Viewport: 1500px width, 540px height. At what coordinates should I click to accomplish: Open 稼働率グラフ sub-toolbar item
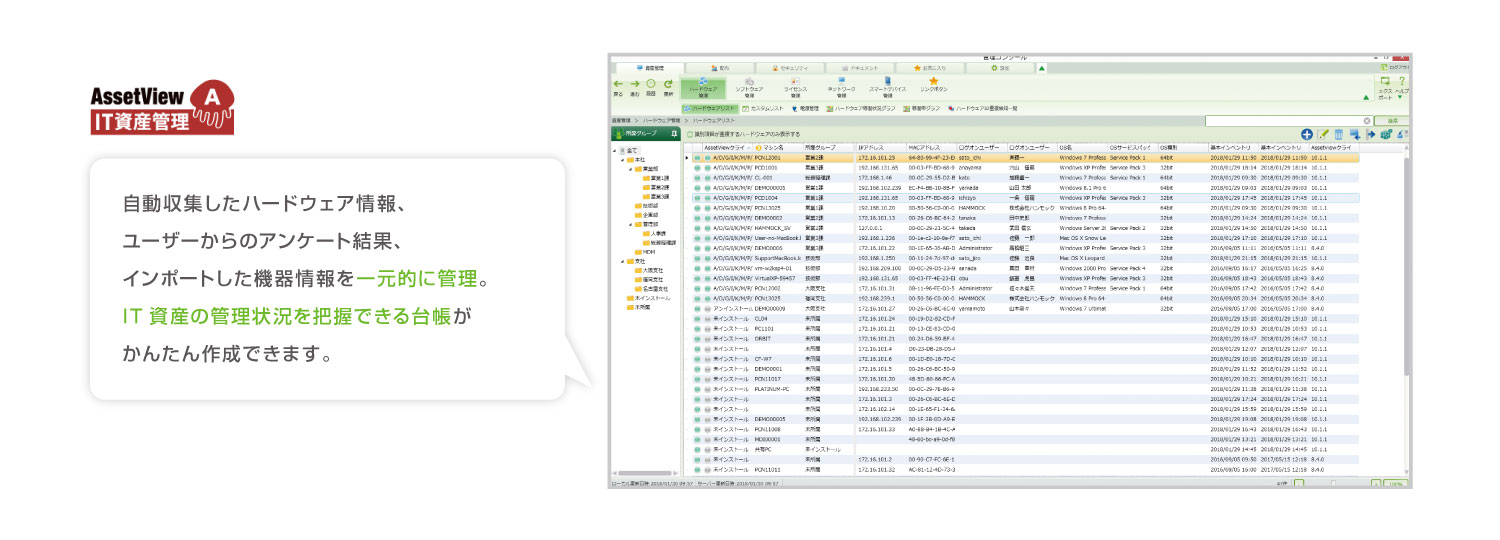(x=921, y=107)
